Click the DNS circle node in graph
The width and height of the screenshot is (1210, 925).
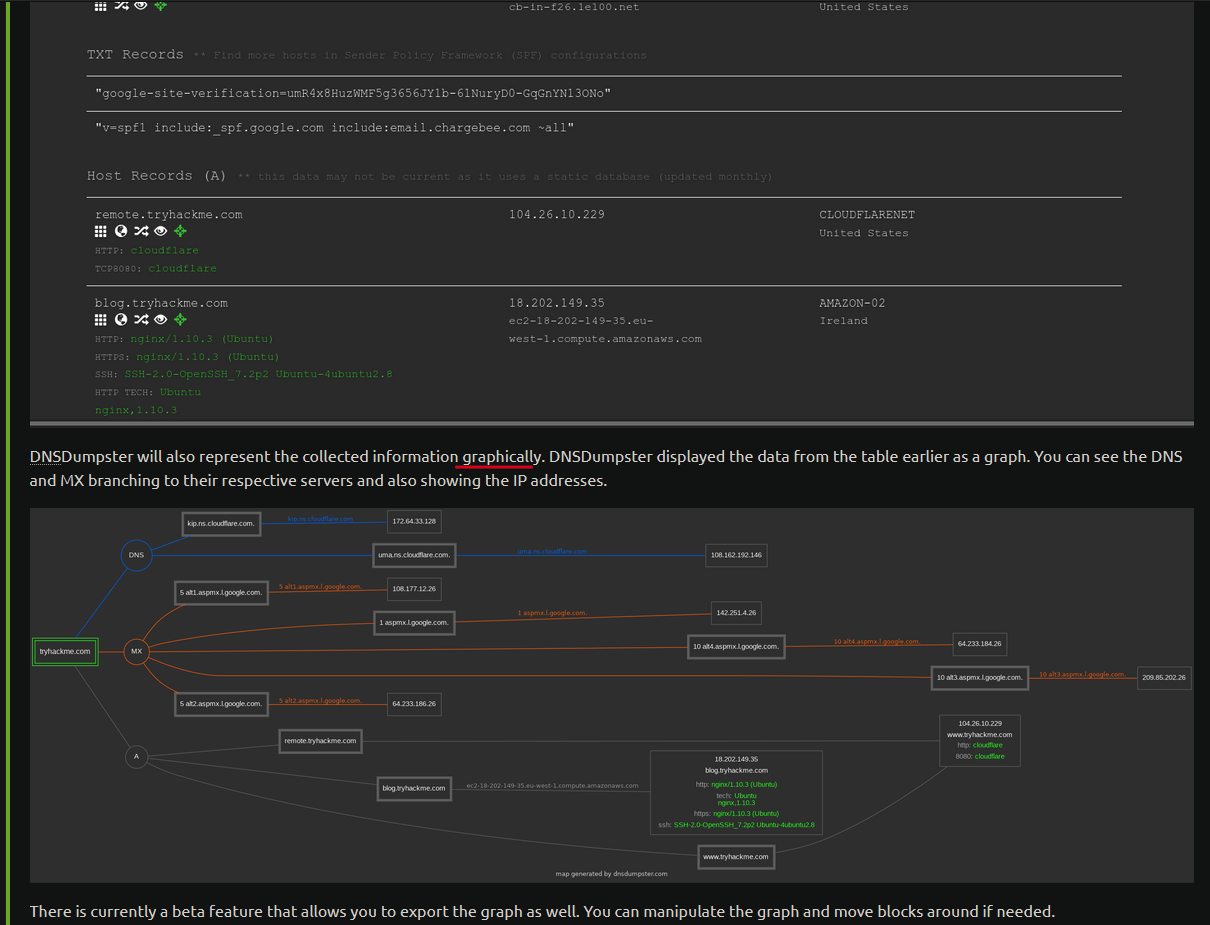click(x=137, y=555)
